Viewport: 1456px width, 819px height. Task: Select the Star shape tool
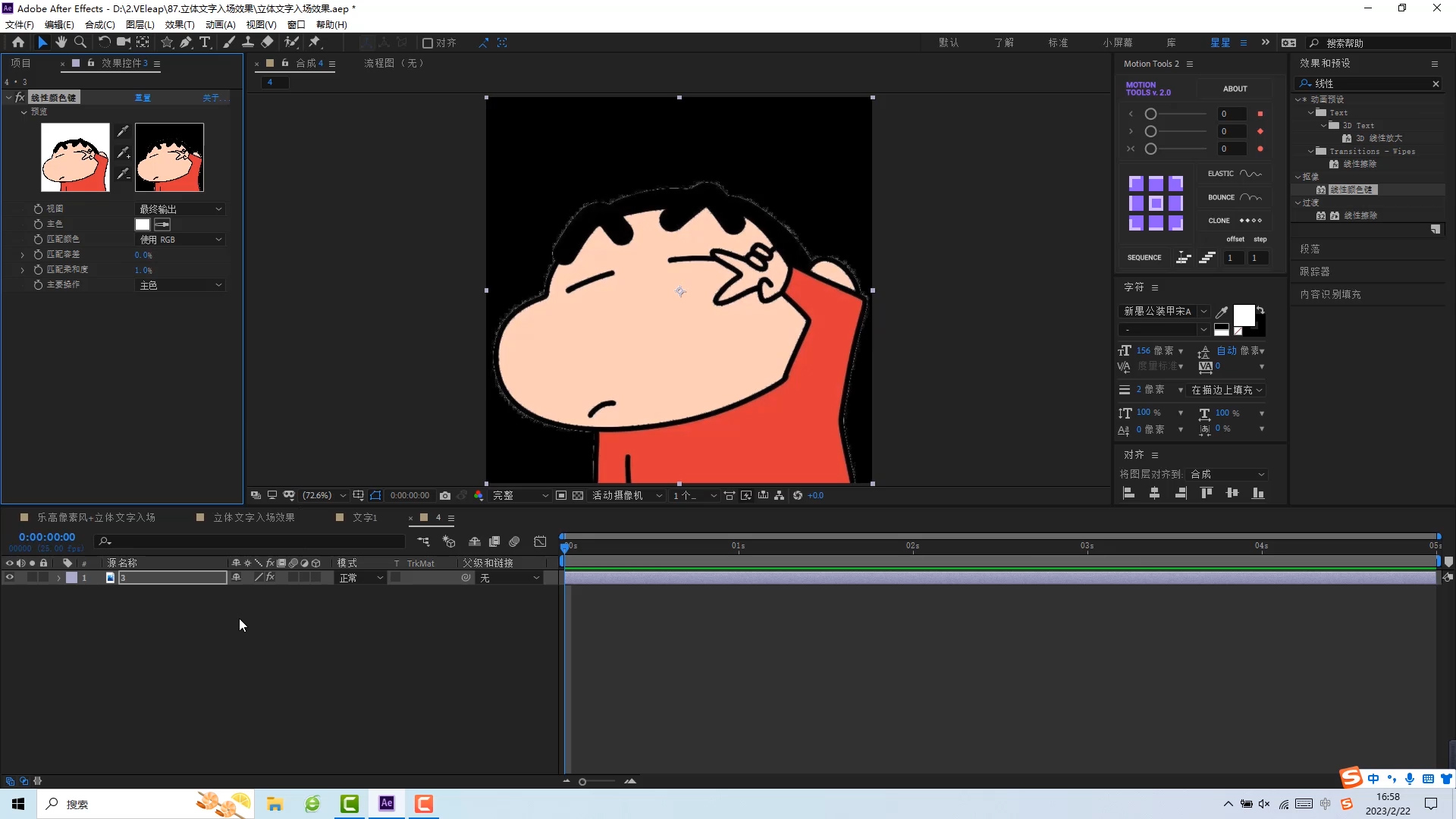point(167,42)
